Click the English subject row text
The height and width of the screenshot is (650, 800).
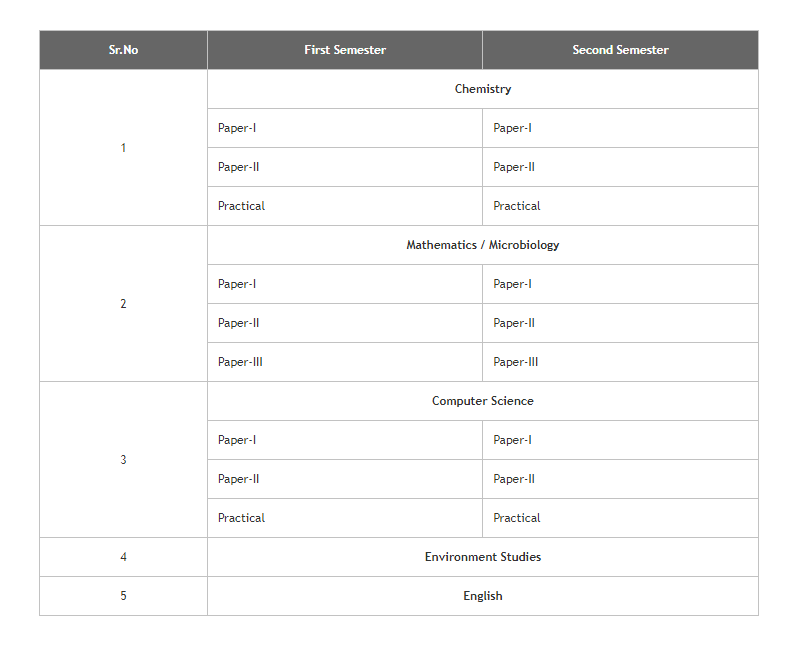click(x=483, y=596)
